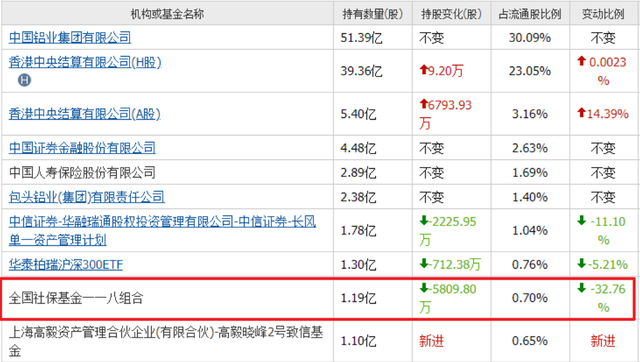Open 香港中央结算有限公司(H股) link

[x=85, y=62]
